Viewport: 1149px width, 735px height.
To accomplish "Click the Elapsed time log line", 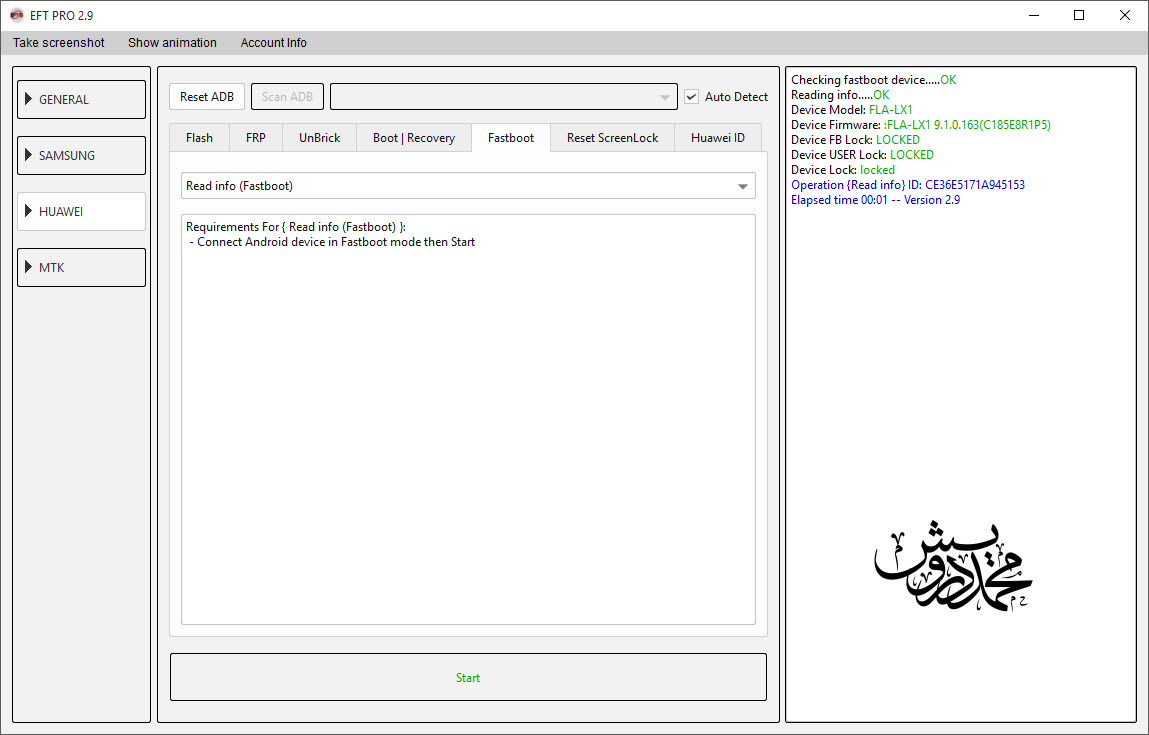I will pyautogui.click(x=876, y=200).
